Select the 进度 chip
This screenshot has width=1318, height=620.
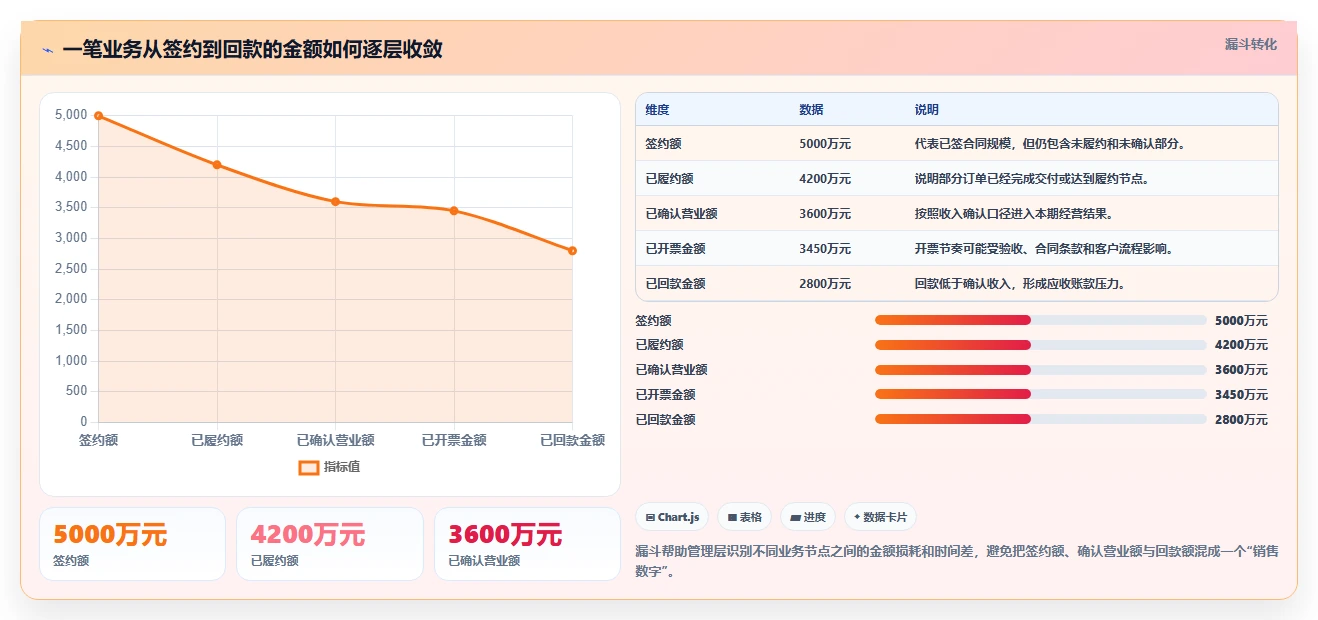click(808, 517)
